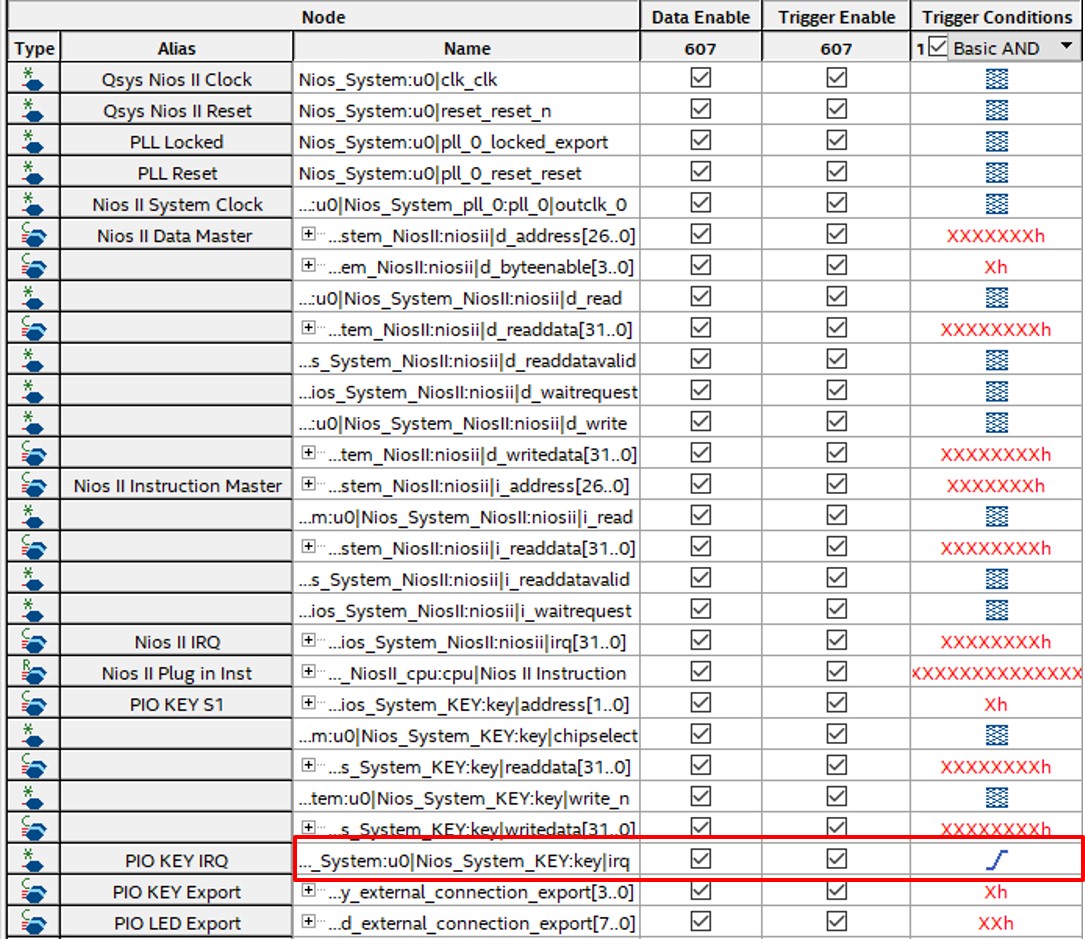
Task: Click the type icon for Nios II System Clock
Action: tap(32, 204)
